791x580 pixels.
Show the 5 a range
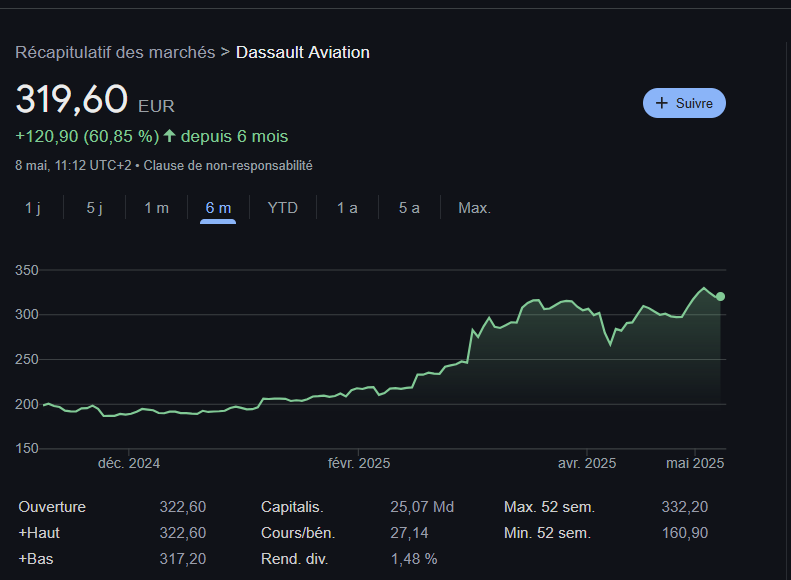coord(409,208)
